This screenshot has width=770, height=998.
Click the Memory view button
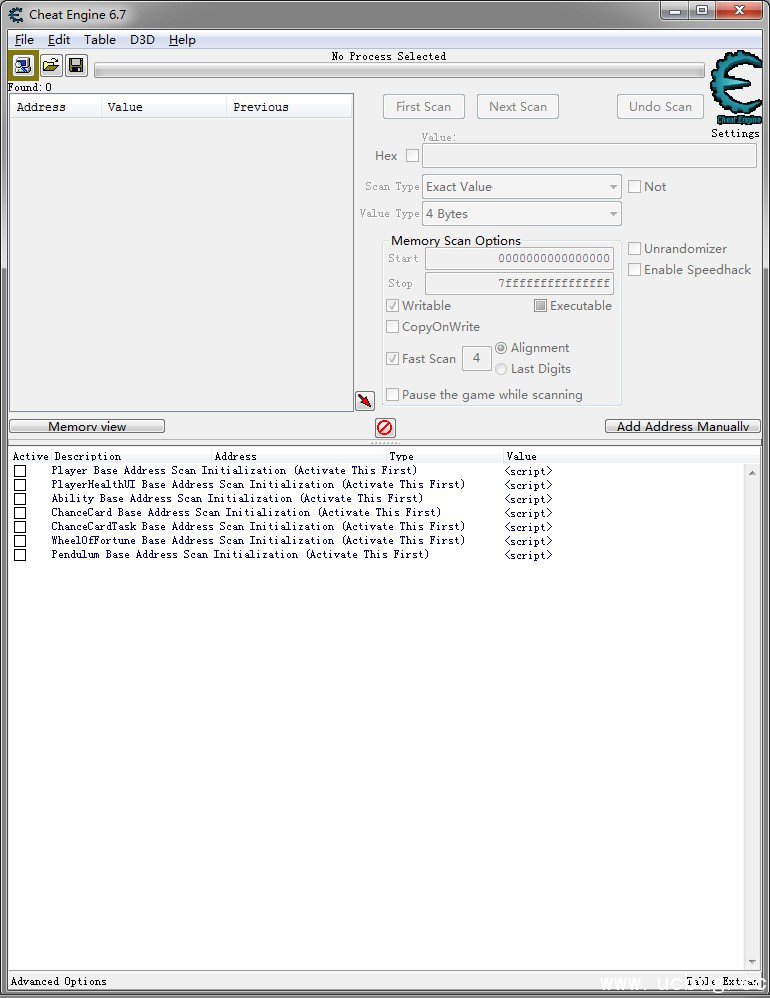87,426
